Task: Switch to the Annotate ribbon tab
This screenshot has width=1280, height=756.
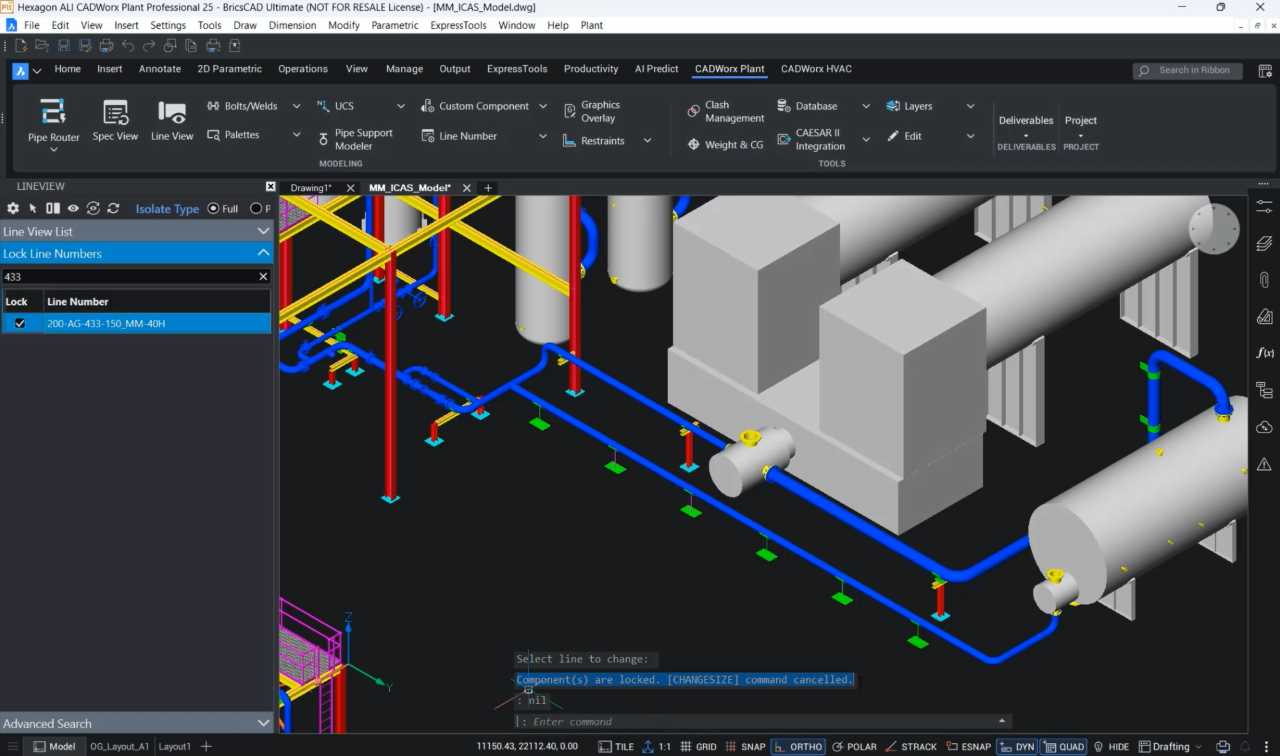Action: point(160,69)
